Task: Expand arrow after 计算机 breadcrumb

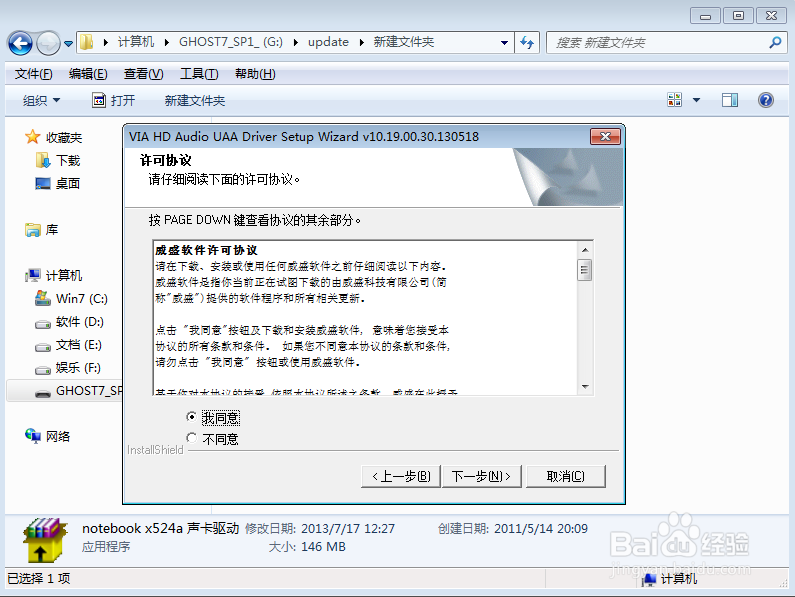Action: 166,43
